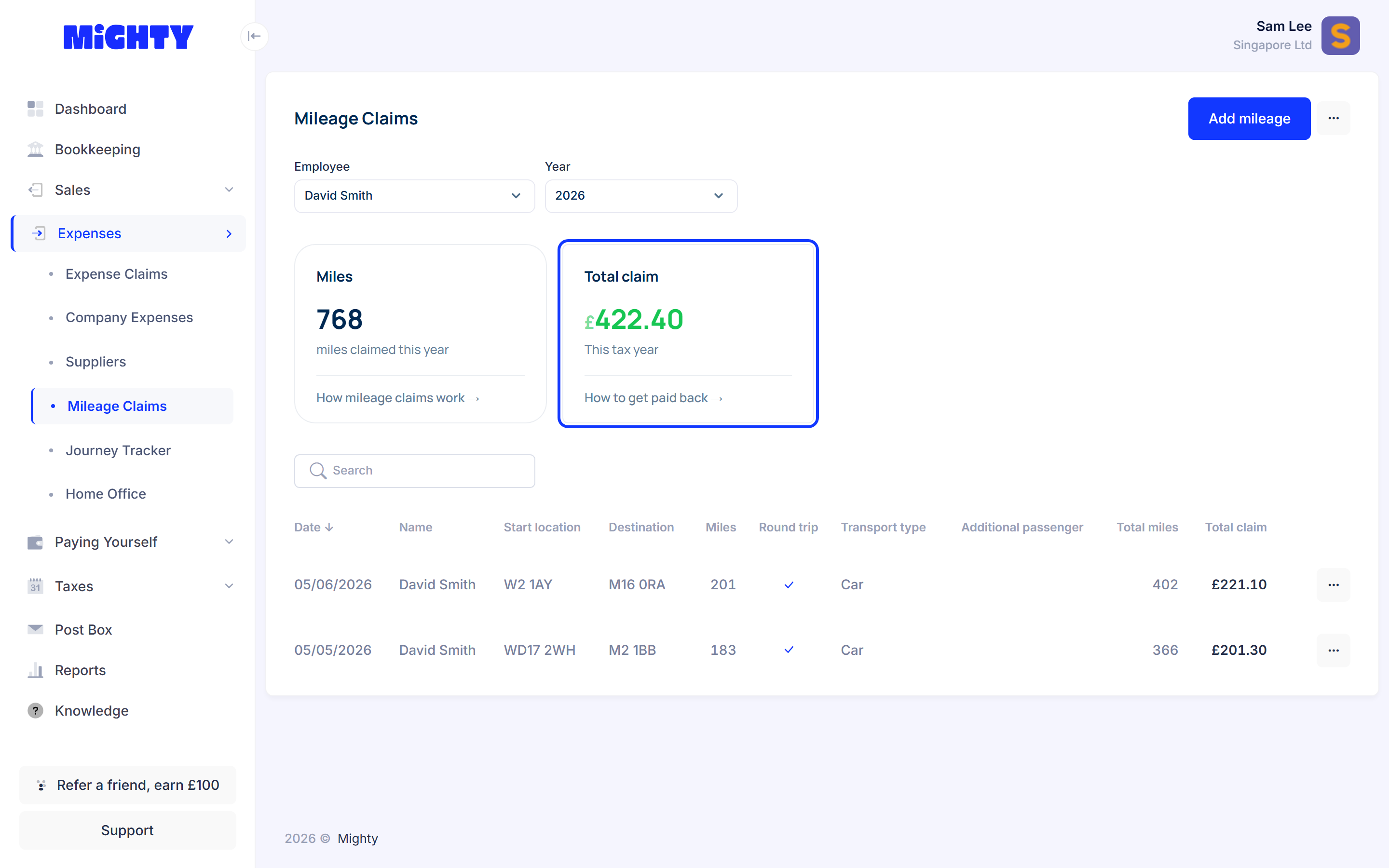Click destination M2 1BB cell
The image size is (1389, 868).
(632, 650)
